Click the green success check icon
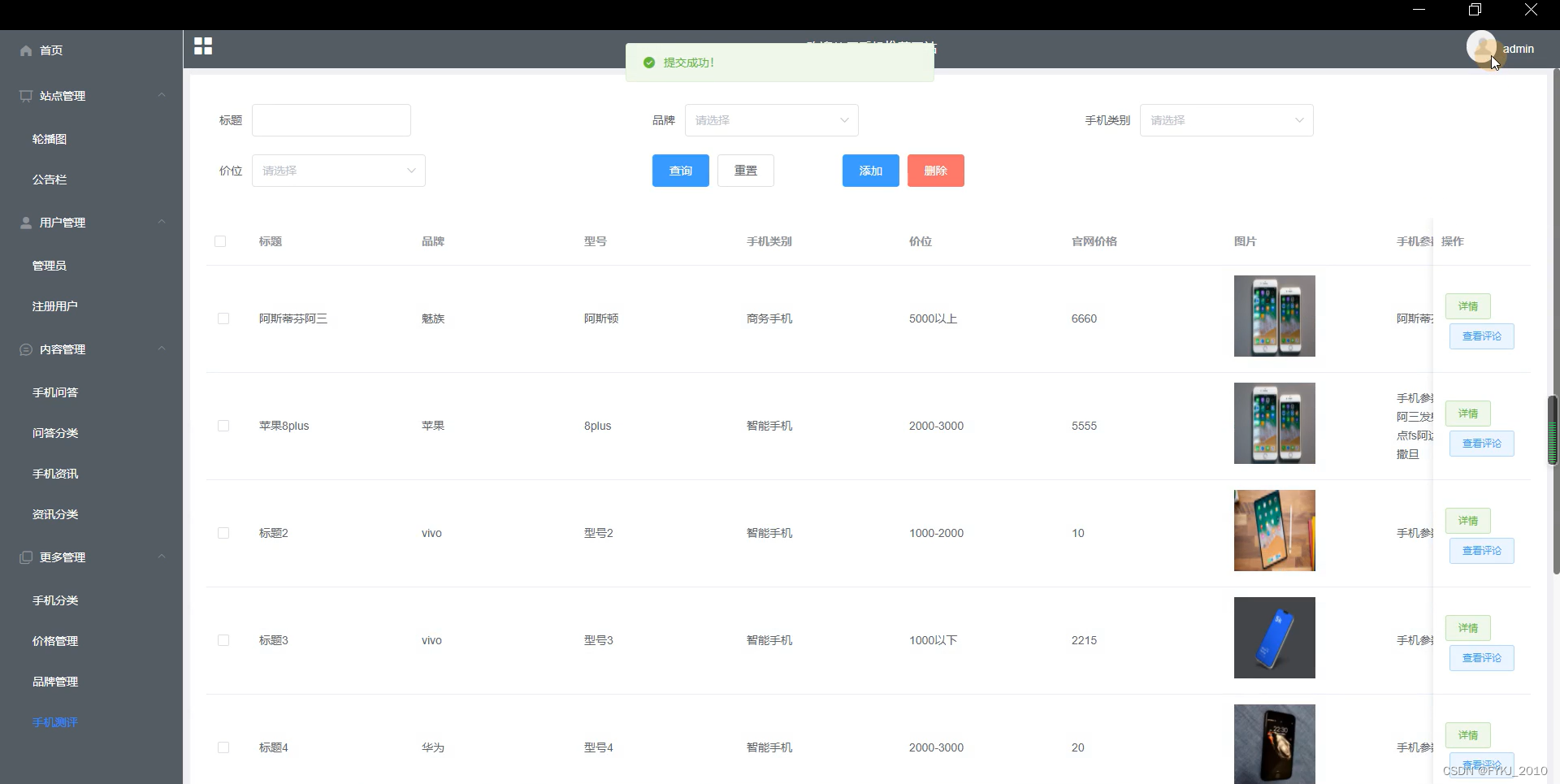 pos(649,63)
